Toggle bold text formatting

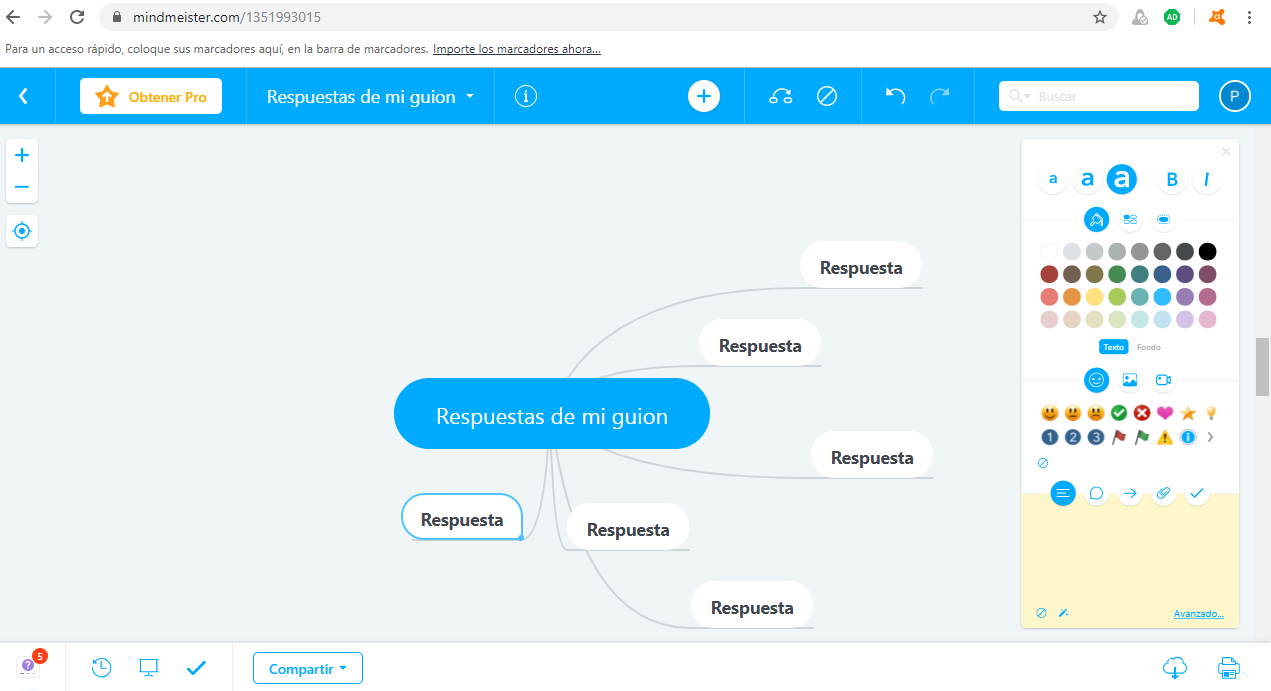coord(1172,180)
